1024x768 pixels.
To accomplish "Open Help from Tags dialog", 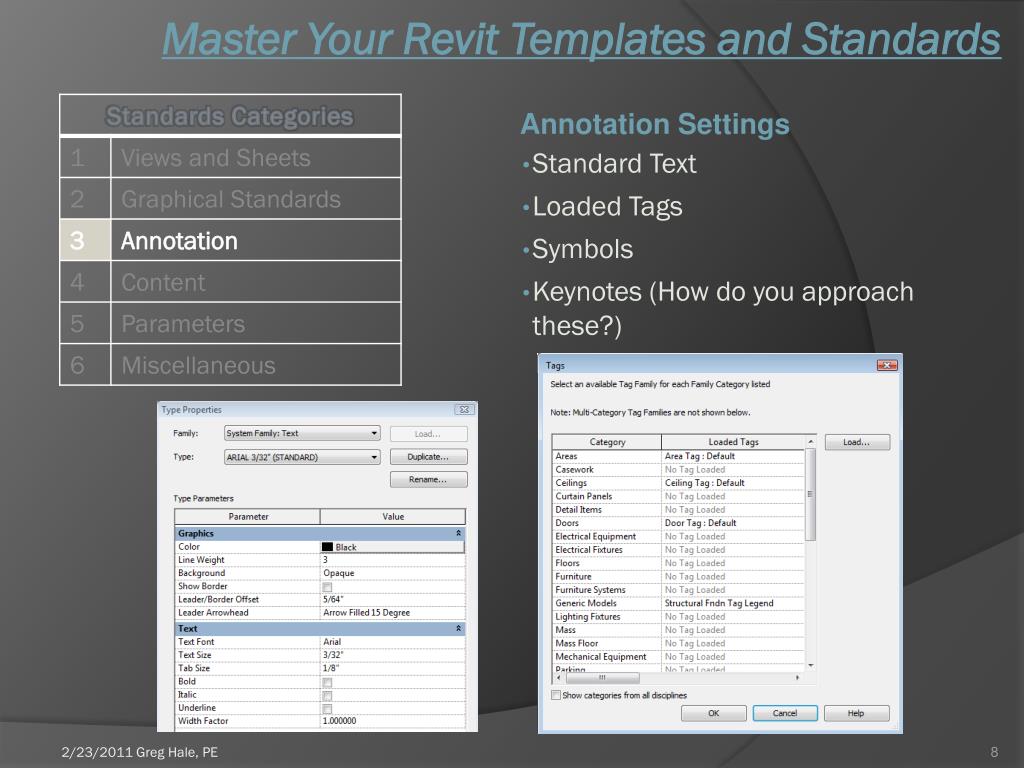I will (x=856, y=713).
